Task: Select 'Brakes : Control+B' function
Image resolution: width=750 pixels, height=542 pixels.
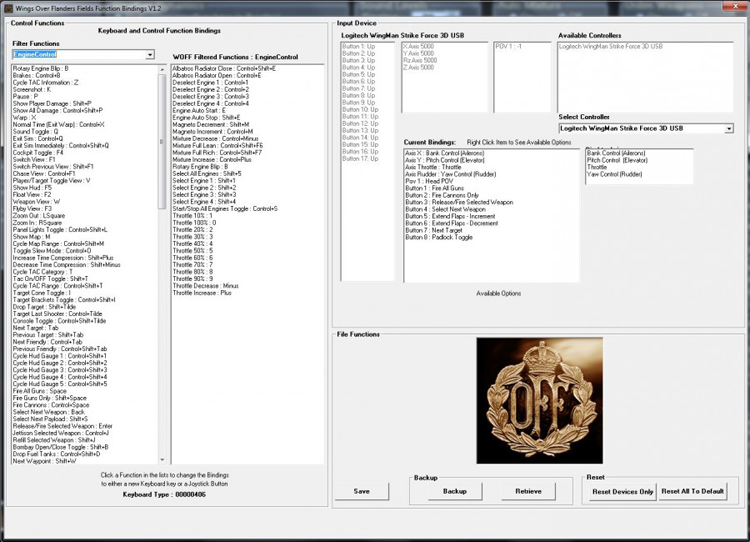Action: 36,76
